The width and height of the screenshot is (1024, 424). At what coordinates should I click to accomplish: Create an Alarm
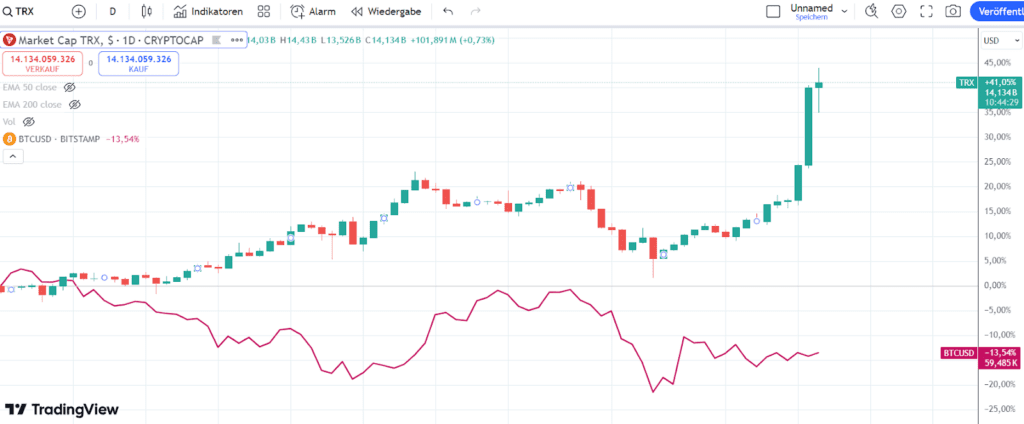coord(313,11)
